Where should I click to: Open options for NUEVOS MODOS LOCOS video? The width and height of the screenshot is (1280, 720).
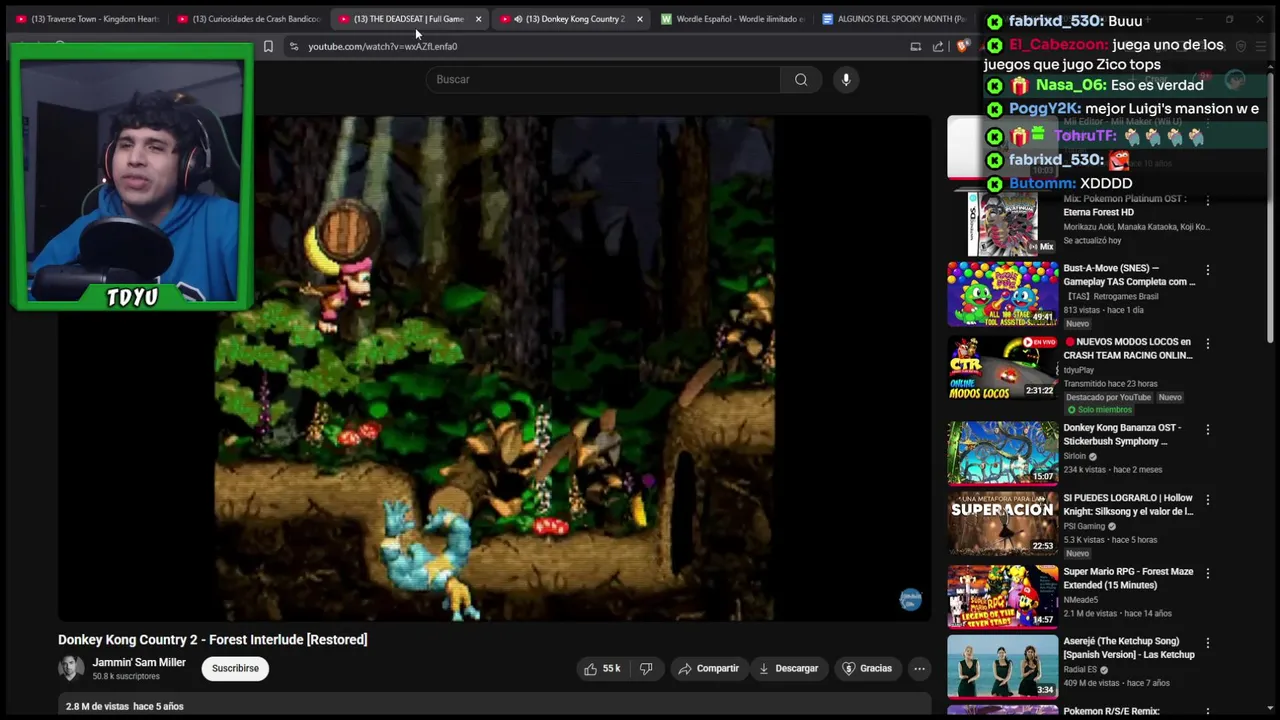[x=1207, y=343]
